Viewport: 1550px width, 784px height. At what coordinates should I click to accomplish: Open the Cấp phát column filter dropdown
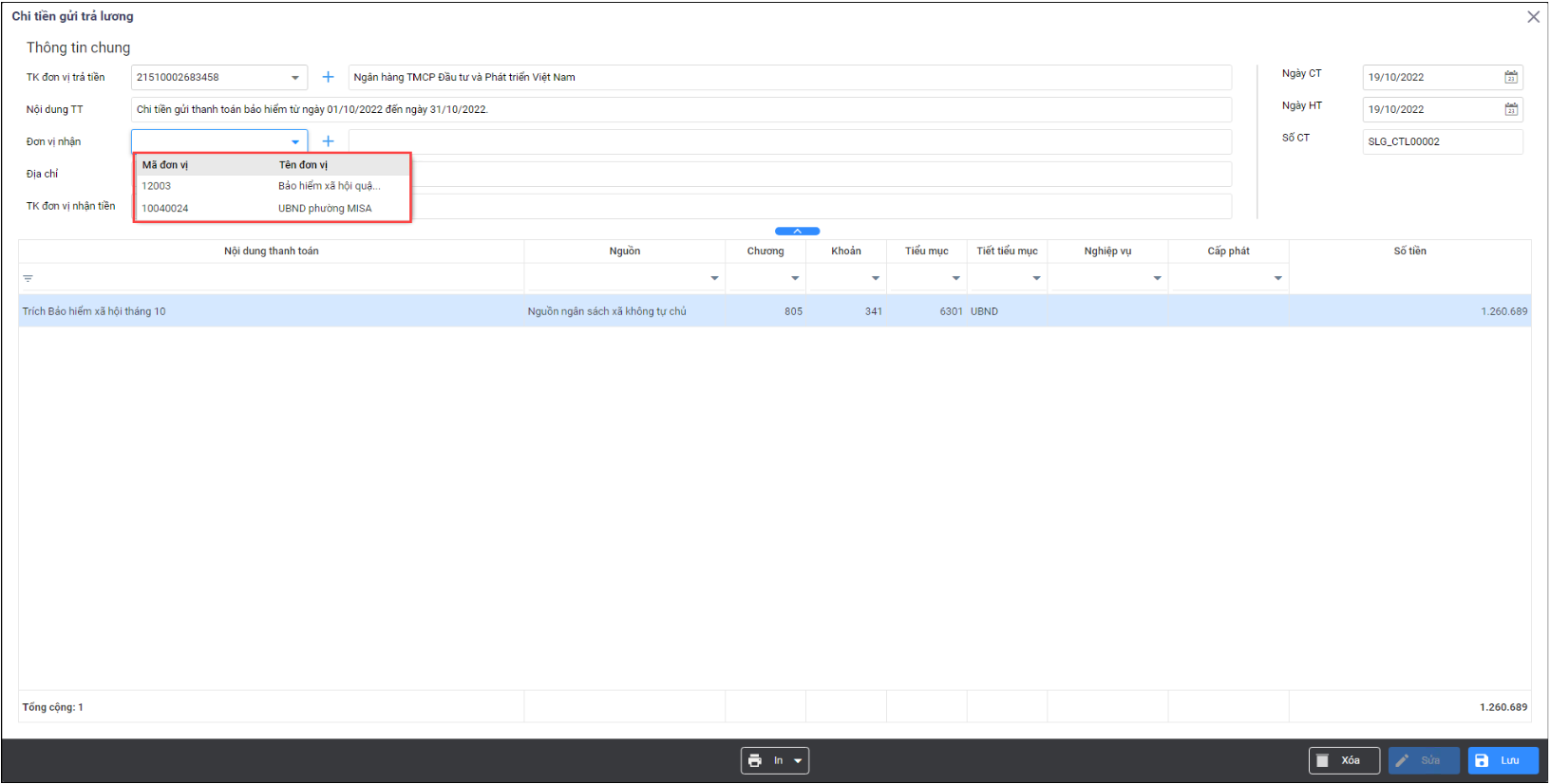1278,278
